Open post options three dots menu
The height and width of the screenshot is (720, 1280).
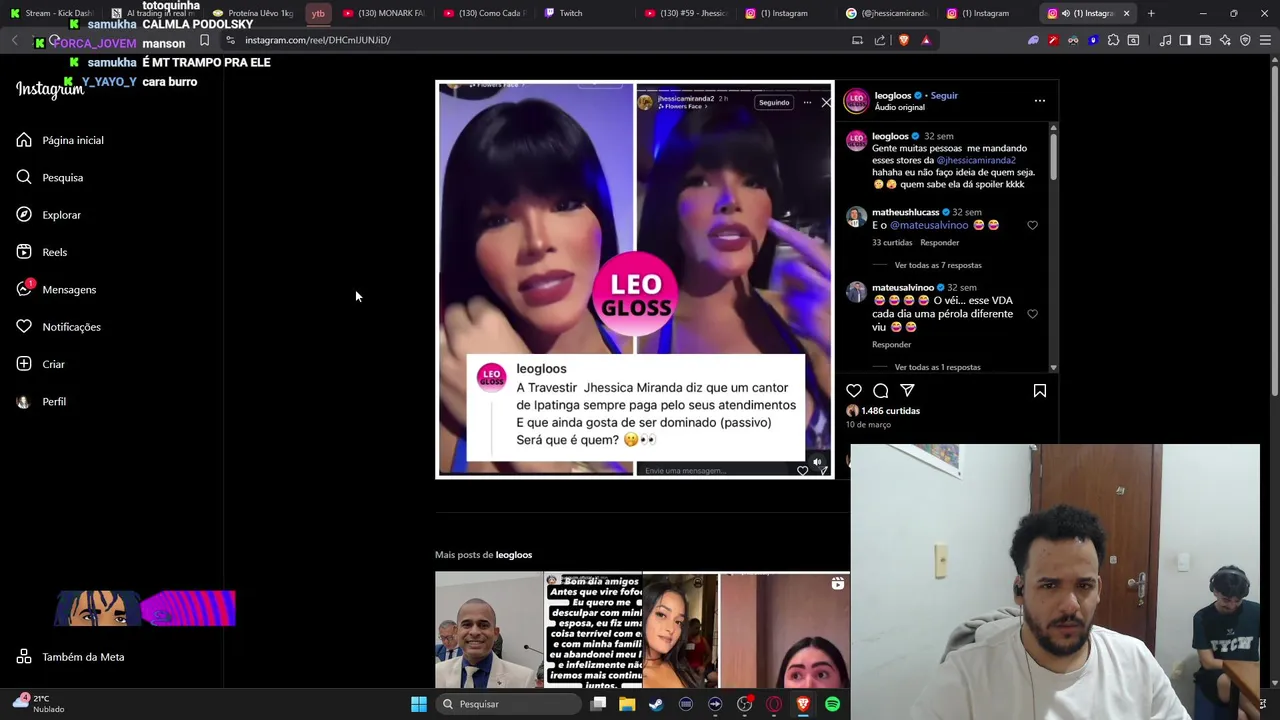[x=1040, y=101]
